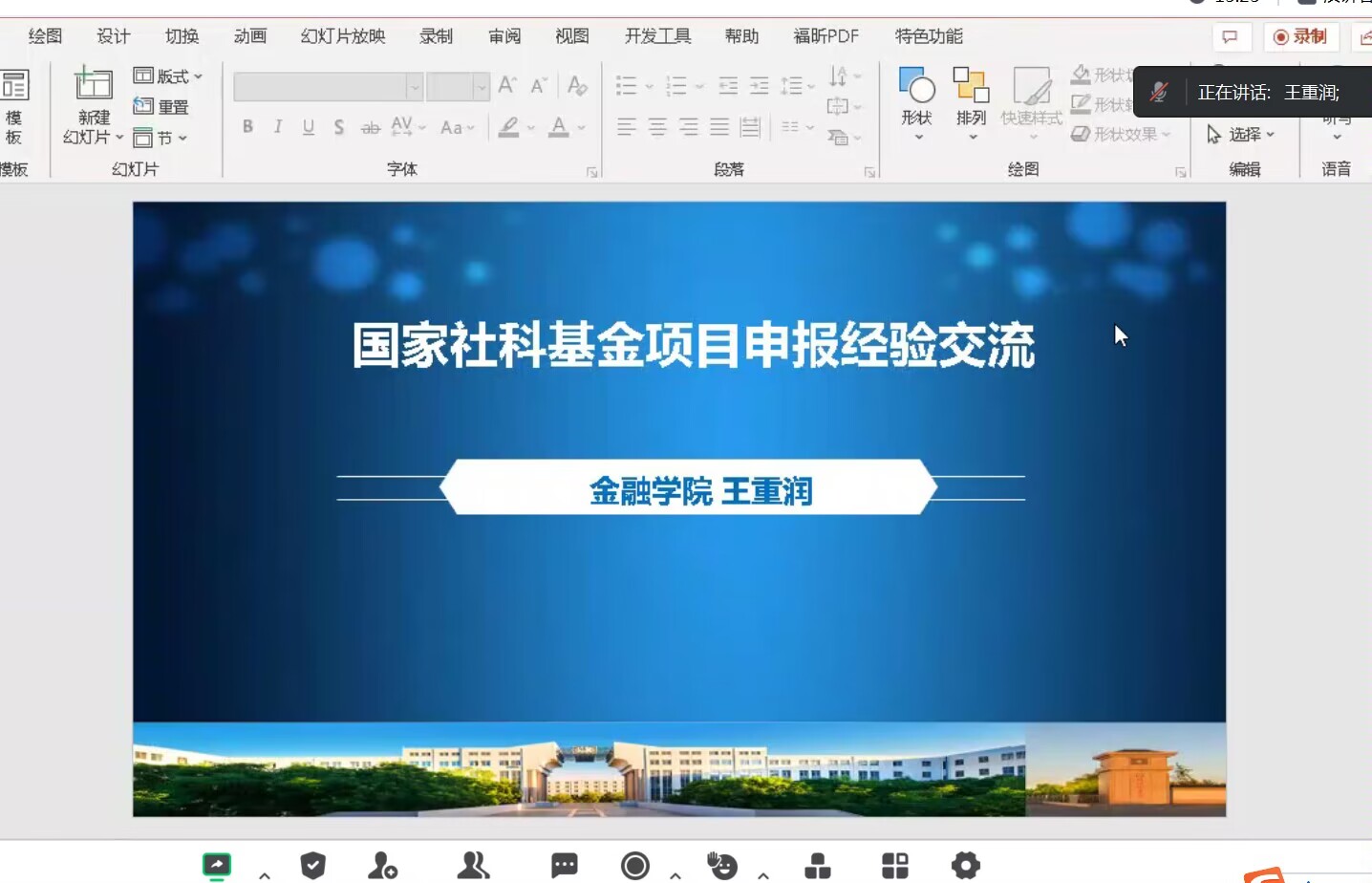Click the font color swatch
This screenshot has width=1372, height=883.
click(559, 127)
